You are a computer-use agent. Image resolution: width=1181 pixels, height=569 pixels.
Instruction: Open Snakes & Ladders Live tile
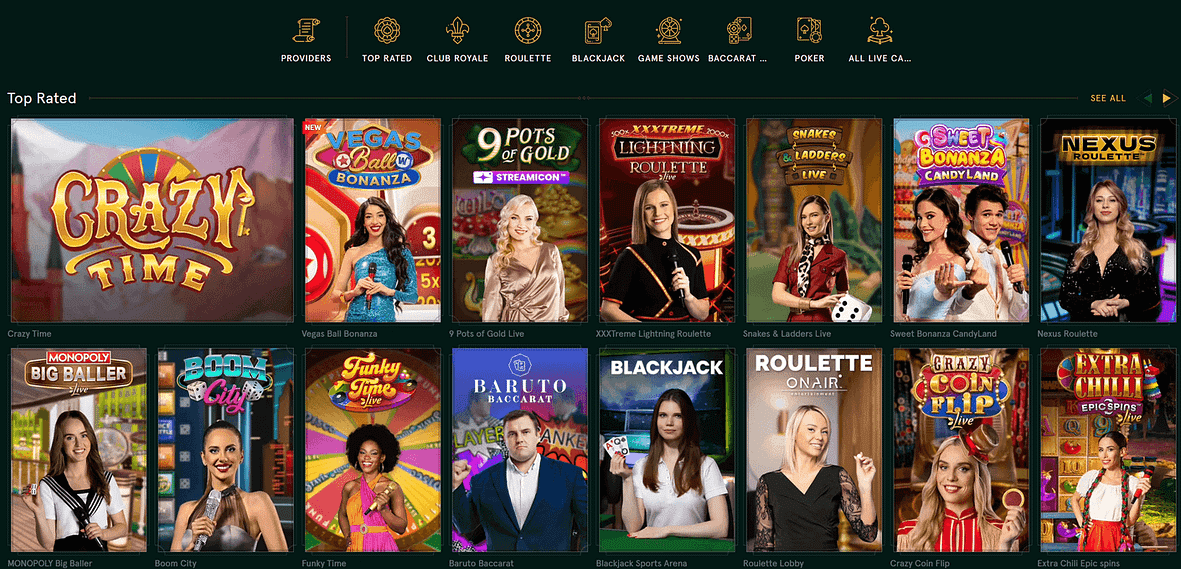click(x=814, y=220)
